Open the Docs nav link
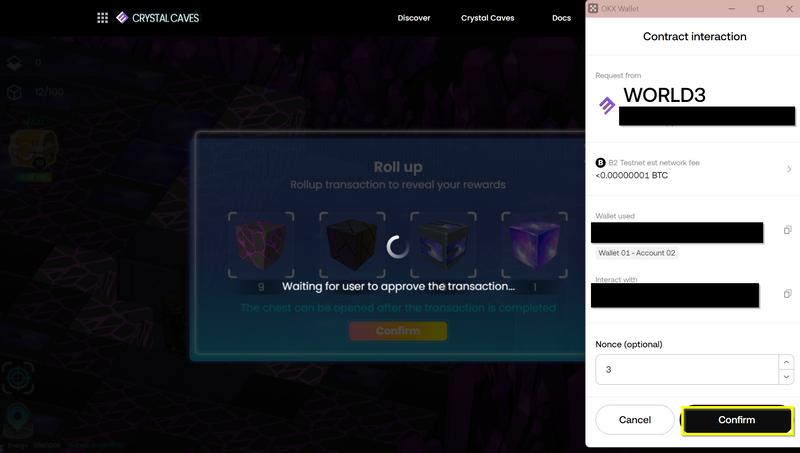The image size is (800, 453). (561, 18)
